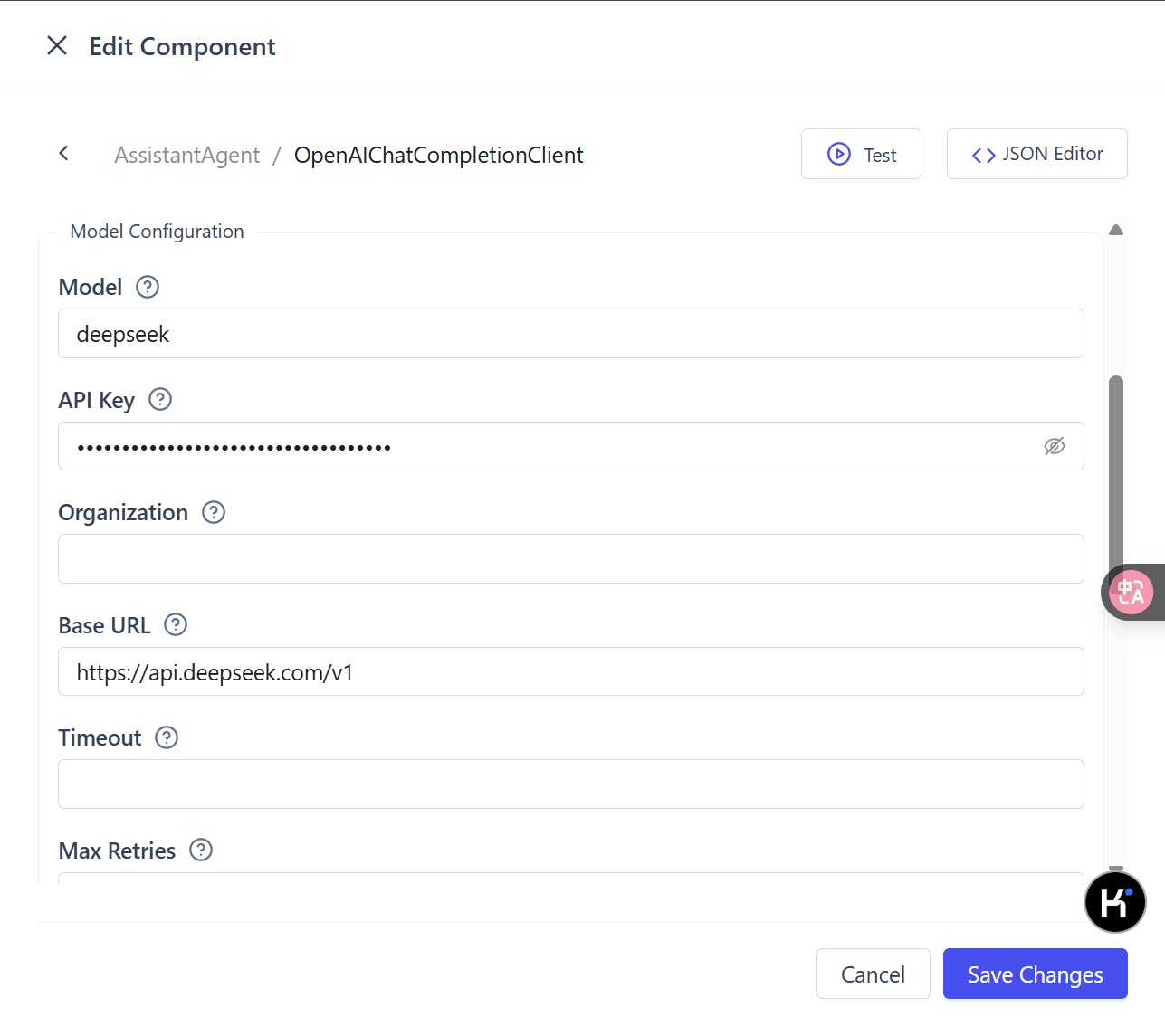Toggle API key visibility eye icon

click(1055, 446)
